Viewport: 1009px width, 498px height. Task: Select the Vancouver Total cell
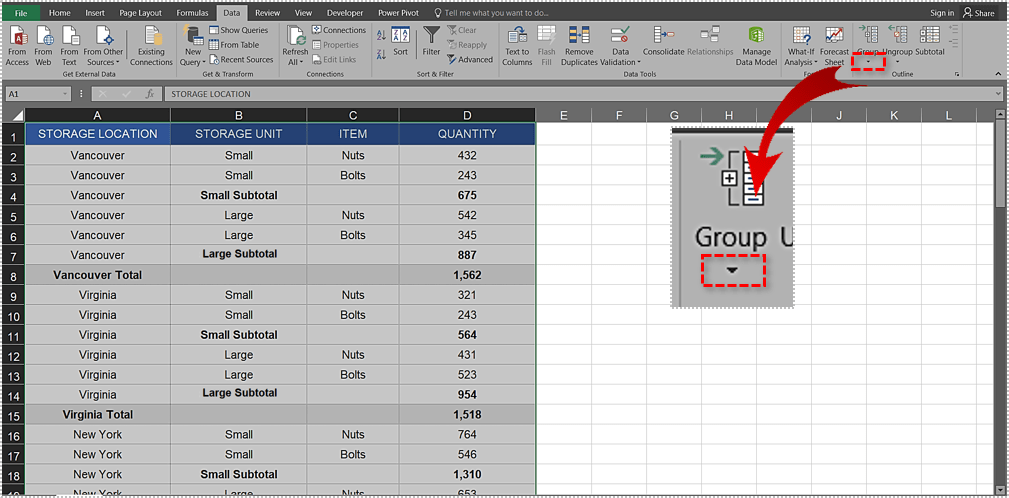97,275
